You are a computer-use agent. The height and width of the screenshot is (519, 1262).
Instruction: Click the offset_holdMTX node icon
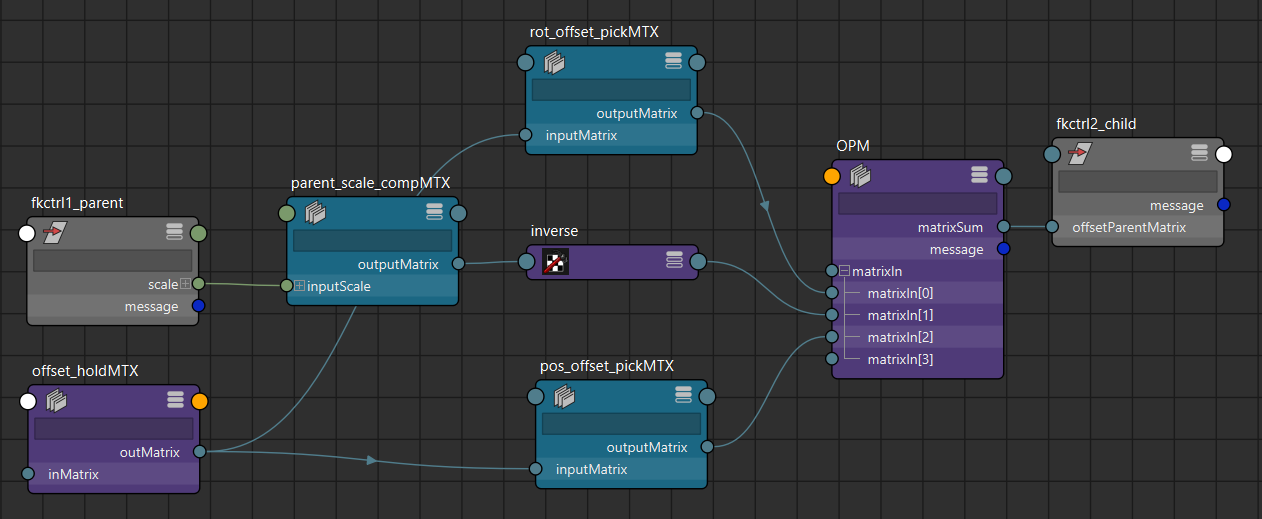57,402
